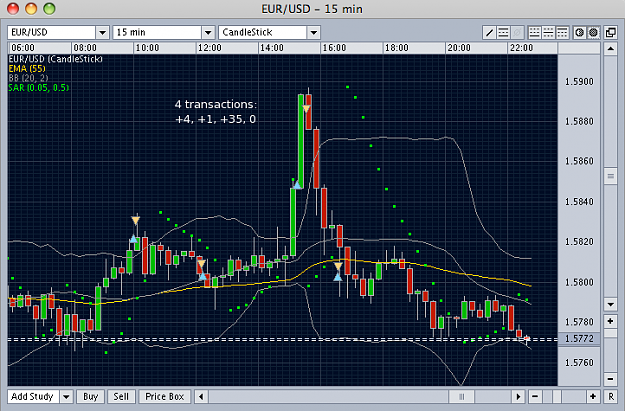Choose the middle grid style icon
The height and width of the screenshot is (411, 625).
click(548, 33)
